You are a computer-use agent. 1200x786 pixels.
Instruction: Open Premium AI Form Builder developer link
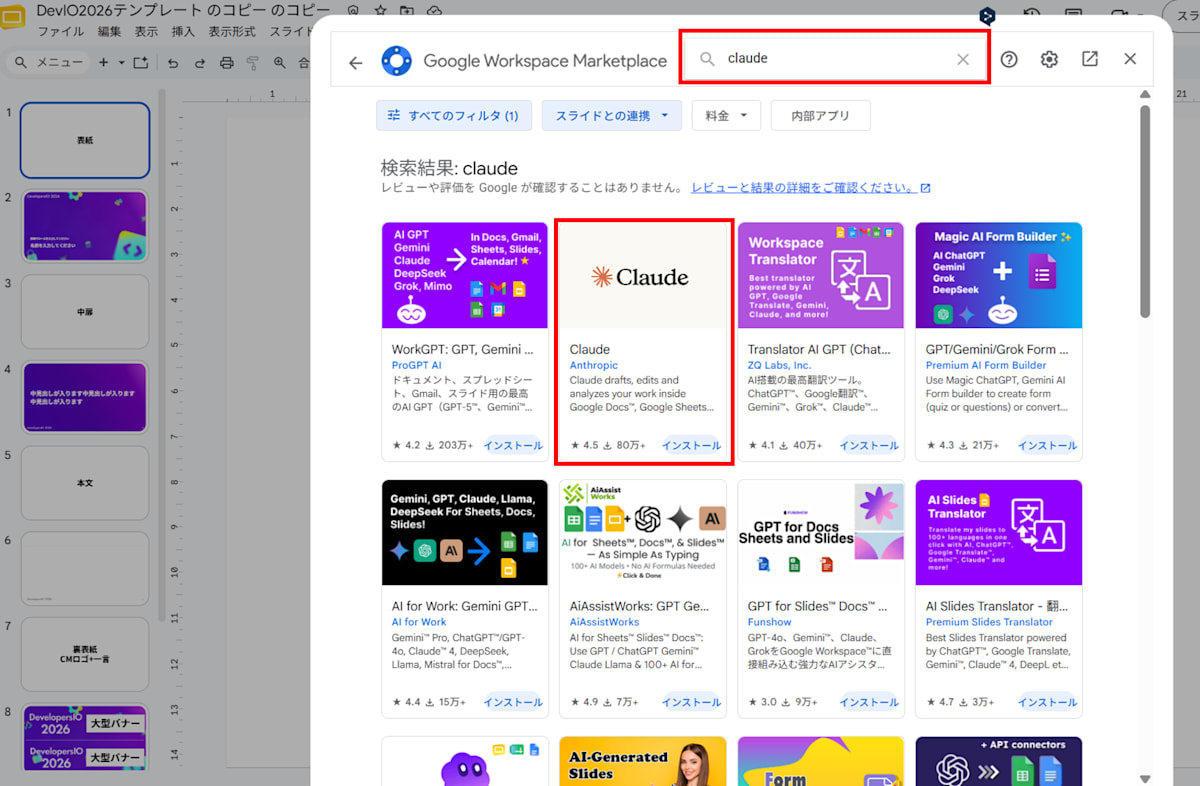986,365
